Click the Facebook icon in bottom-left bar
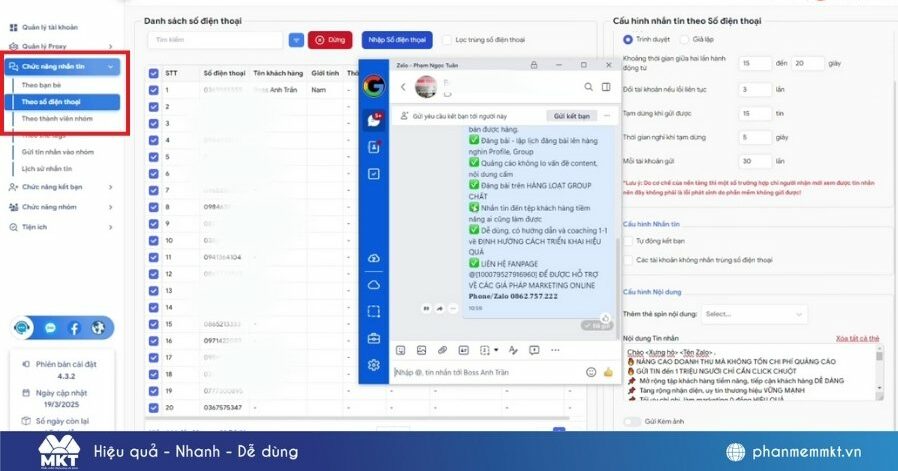 (74, 328)
